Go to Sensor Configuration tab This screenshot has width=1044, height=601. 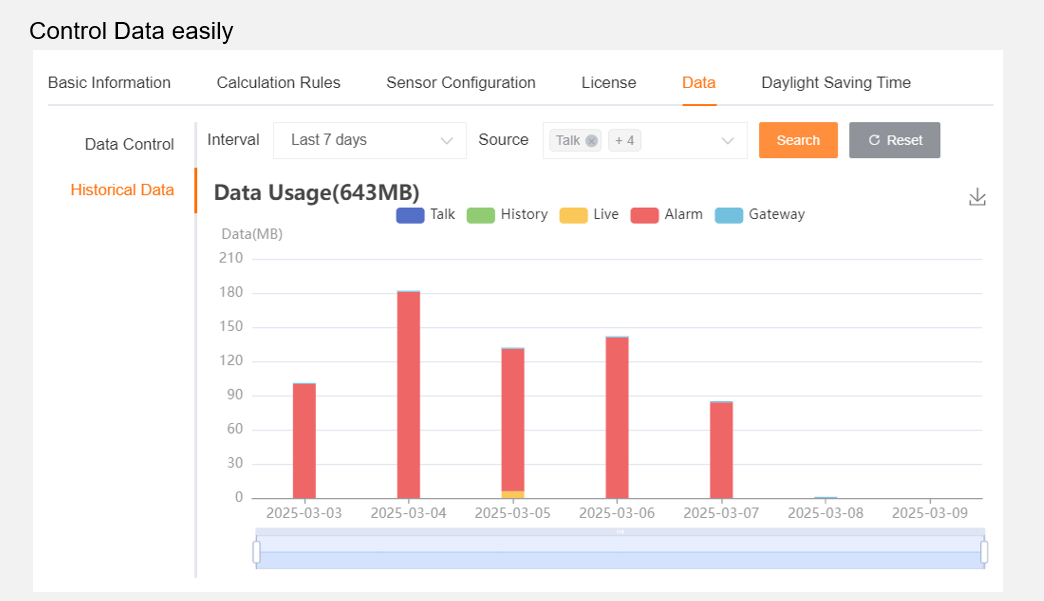[x=461, y=83]
